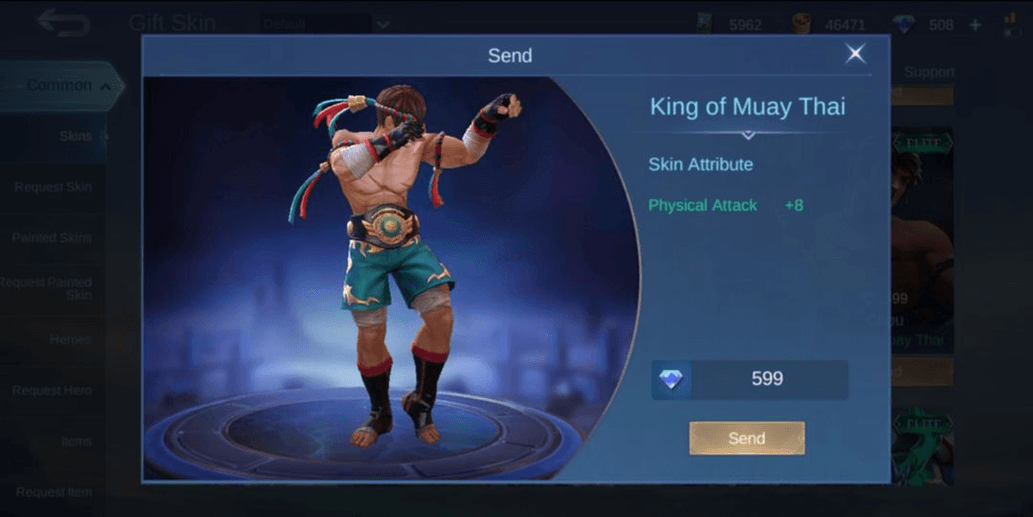The height and width of the screenshot is (517, 1033).
Task: Open Request Skin in sidebar
Action: 53,187
